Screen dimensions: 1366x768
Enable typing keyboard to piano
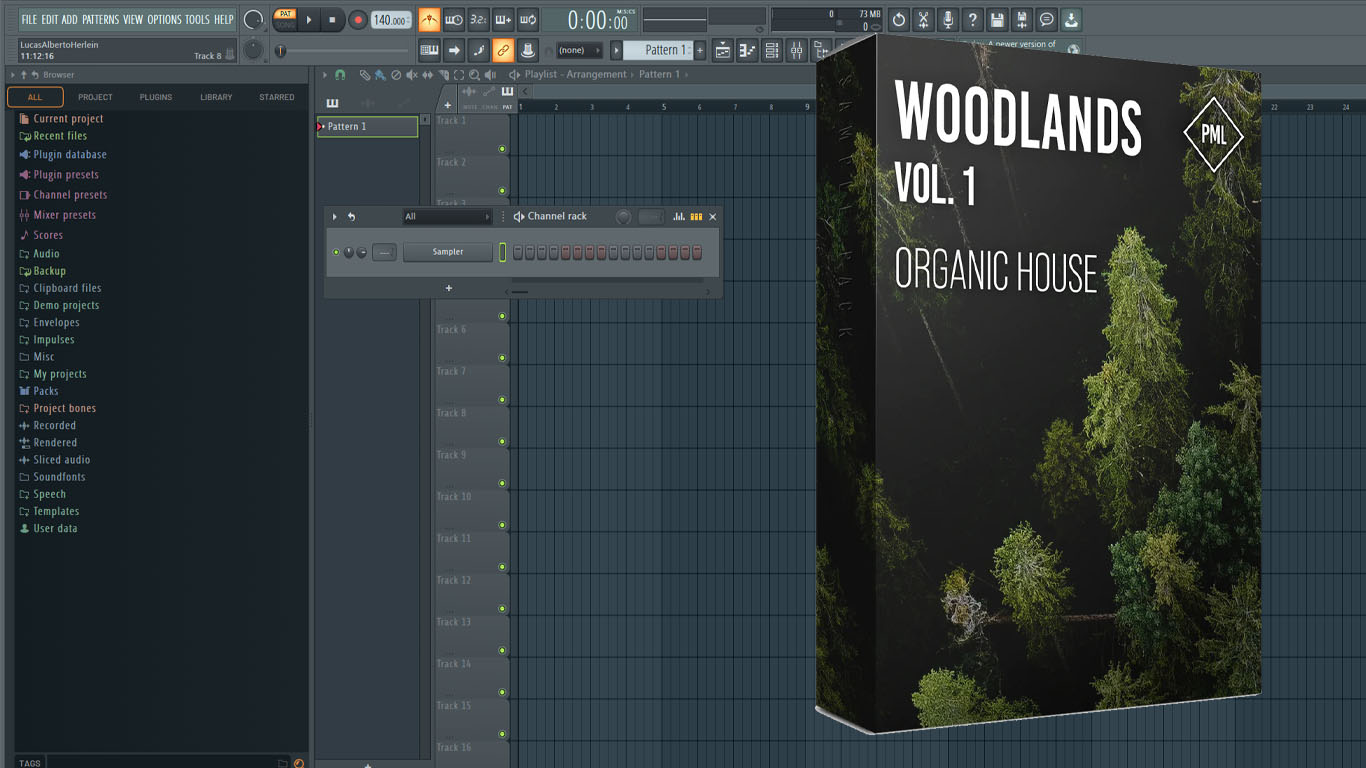click(429, 50)
